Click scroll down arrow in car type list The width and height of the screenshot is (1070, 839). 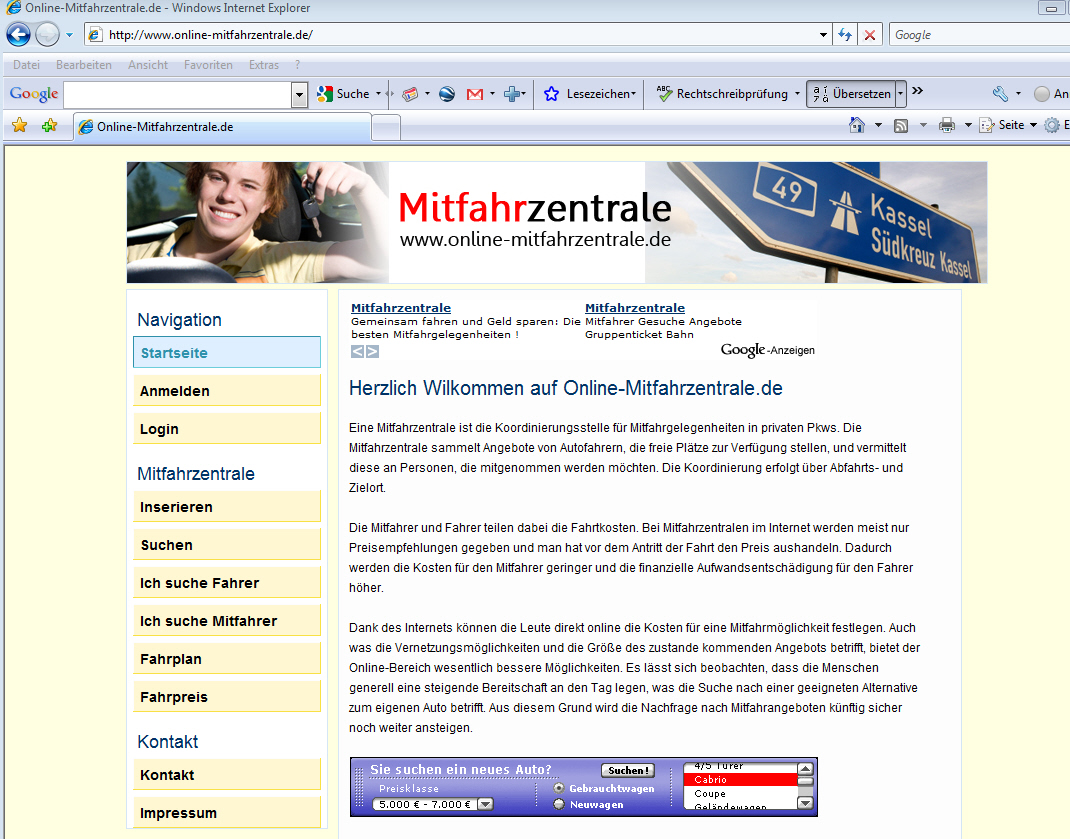[x=805, y=803]
